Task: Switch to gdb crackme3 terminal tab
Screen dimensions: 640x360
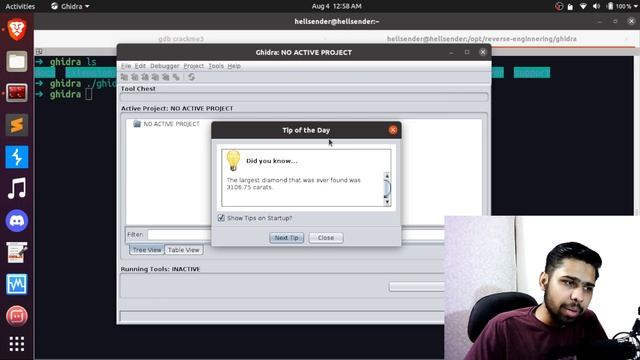Action: point(181,39)
